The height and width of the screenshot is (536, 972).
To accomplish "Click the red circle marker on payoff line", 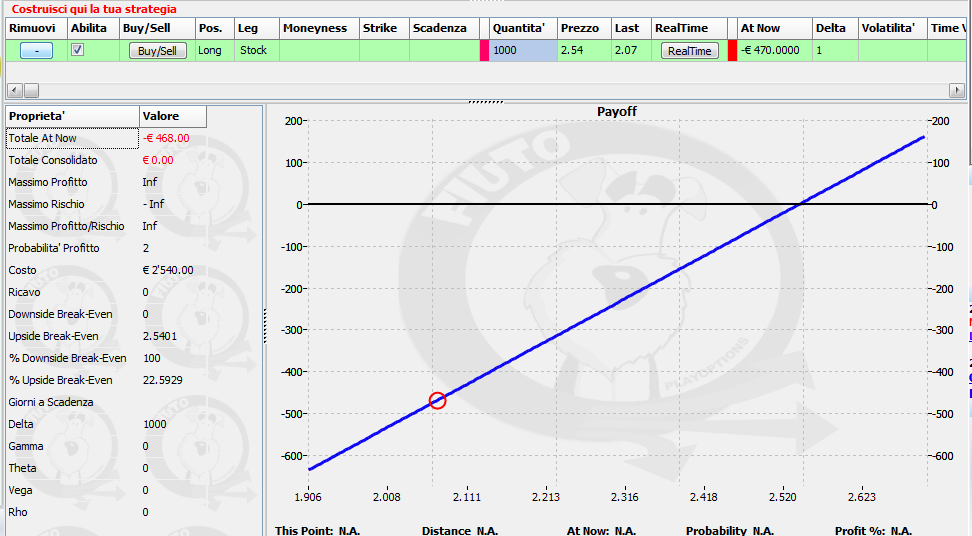I will click(437, 401).
